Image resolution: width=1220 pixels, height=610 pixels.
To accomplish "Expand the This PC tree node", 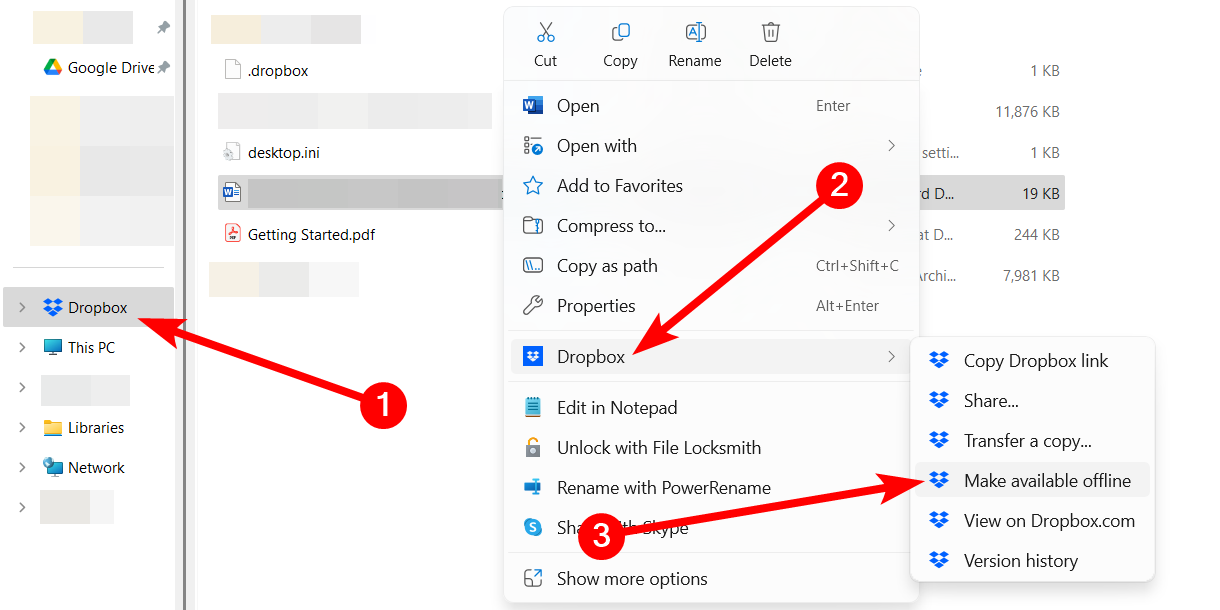I will pos(22,348).
